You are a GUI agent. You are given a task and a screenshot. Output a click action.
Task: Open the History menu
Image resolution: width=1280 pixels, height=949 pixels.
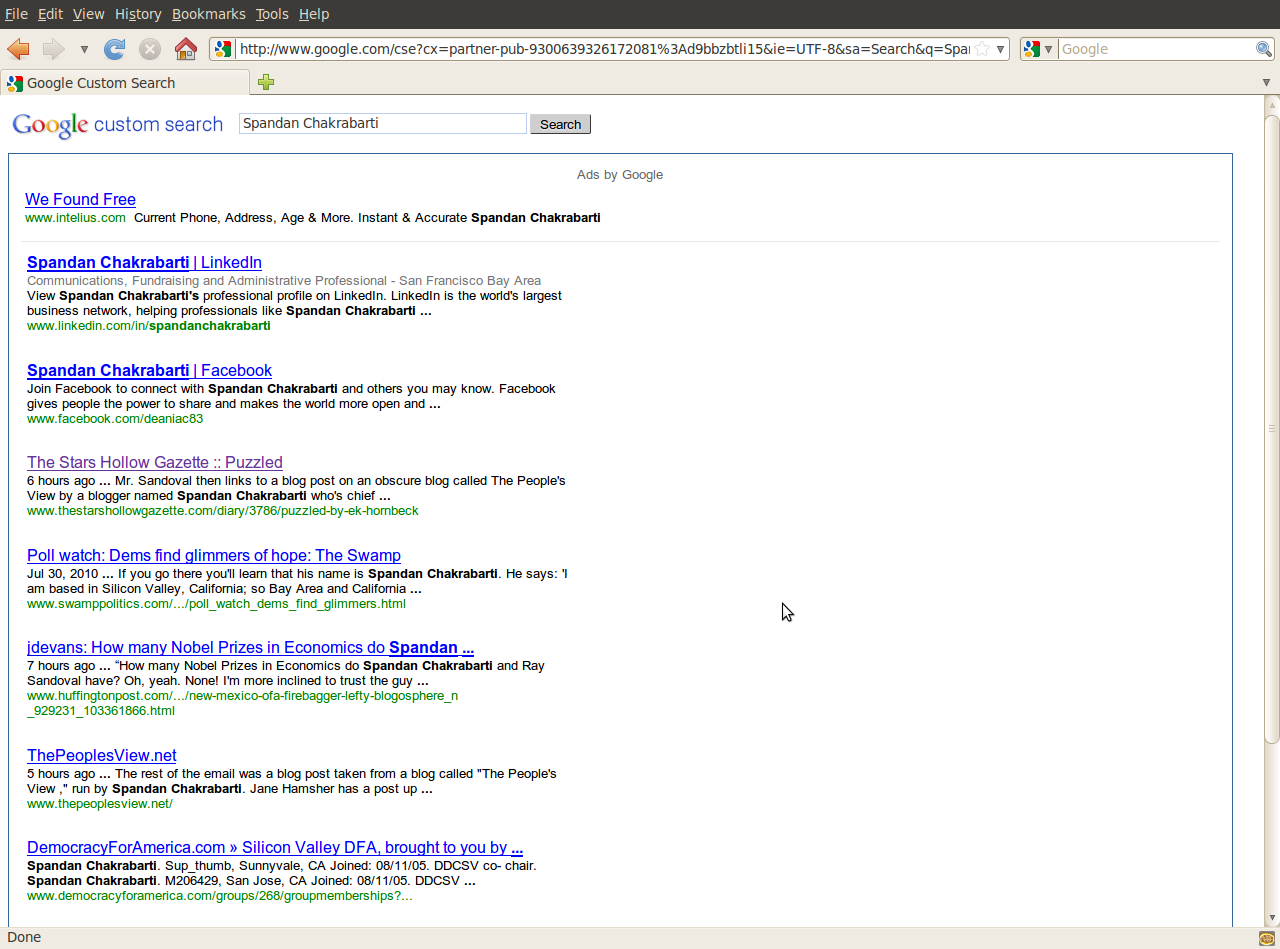point(138,14)
